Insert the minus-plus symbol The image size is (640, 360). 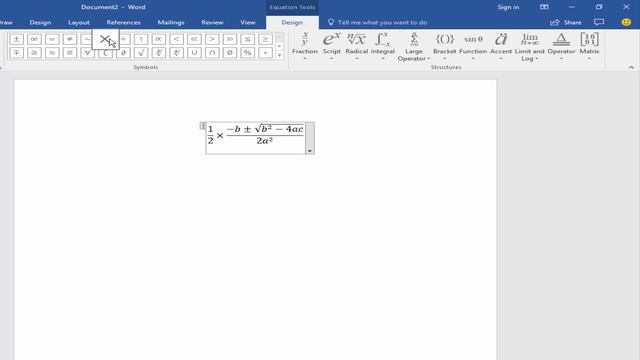[16, 53]
